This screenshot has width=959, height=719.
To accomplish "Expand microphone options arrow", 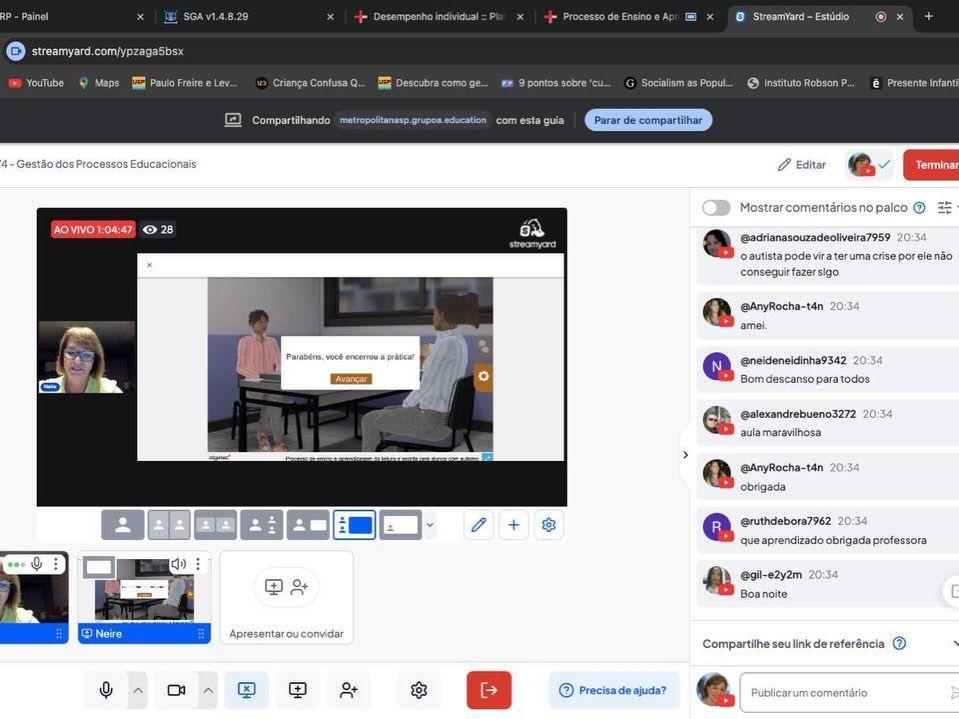I will click(x=138, y=690).
